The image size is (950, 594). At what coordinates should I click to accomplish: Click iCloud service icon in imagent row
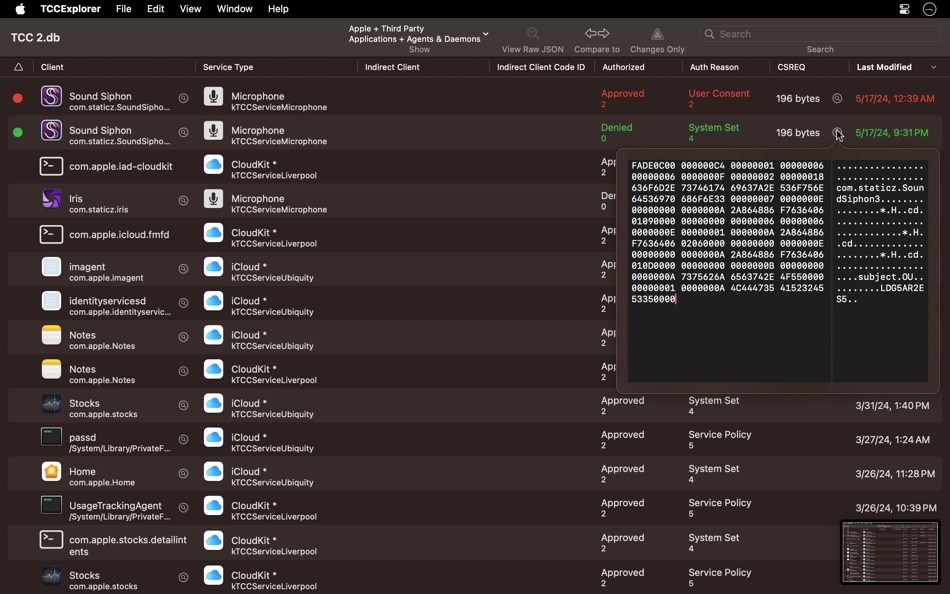(213, 267)
